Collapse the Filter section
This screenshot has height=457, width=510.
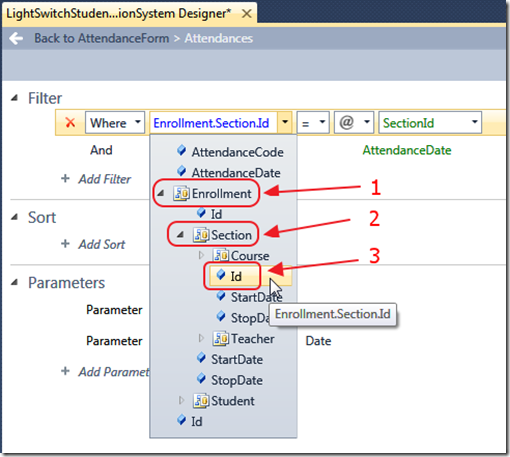pyautogui.click(x=14, y=98)
